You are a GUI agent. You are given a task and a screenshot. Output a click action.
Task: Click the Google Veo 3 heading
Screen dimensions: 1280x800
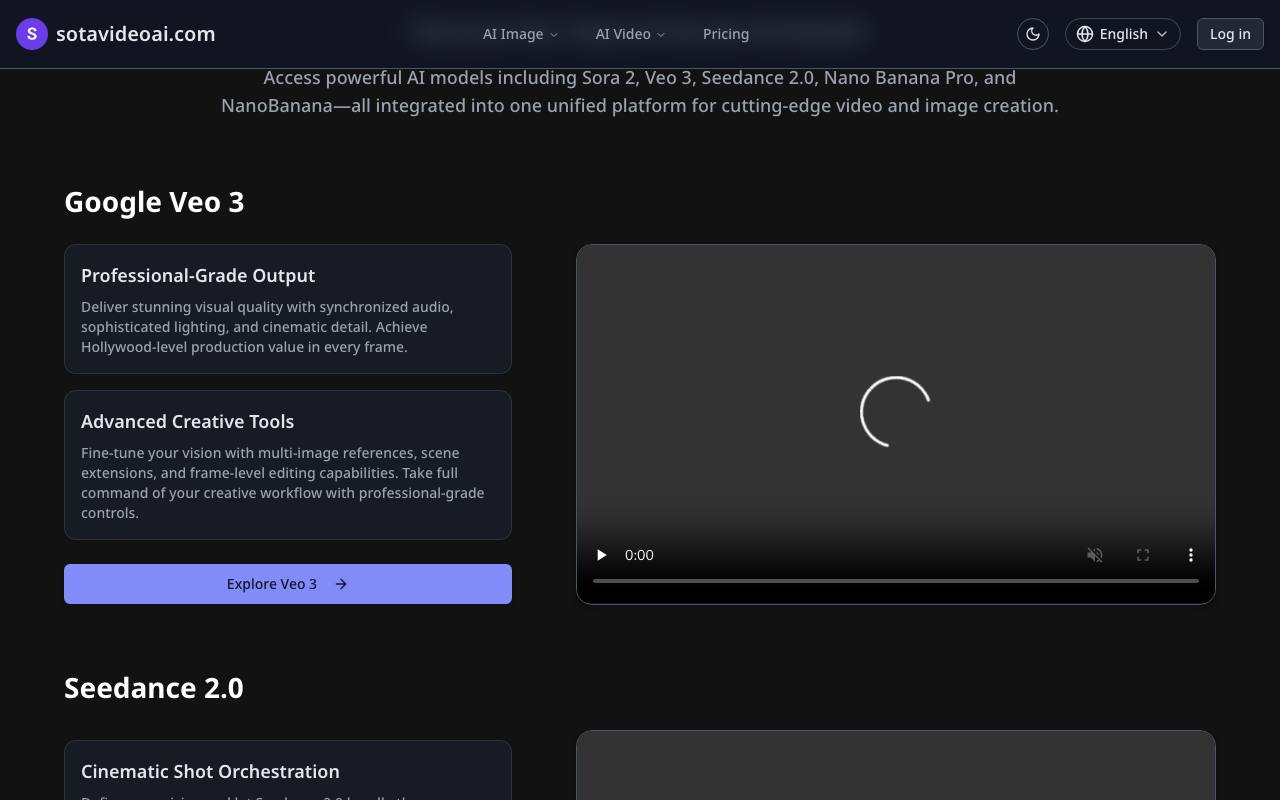point(154,202)
